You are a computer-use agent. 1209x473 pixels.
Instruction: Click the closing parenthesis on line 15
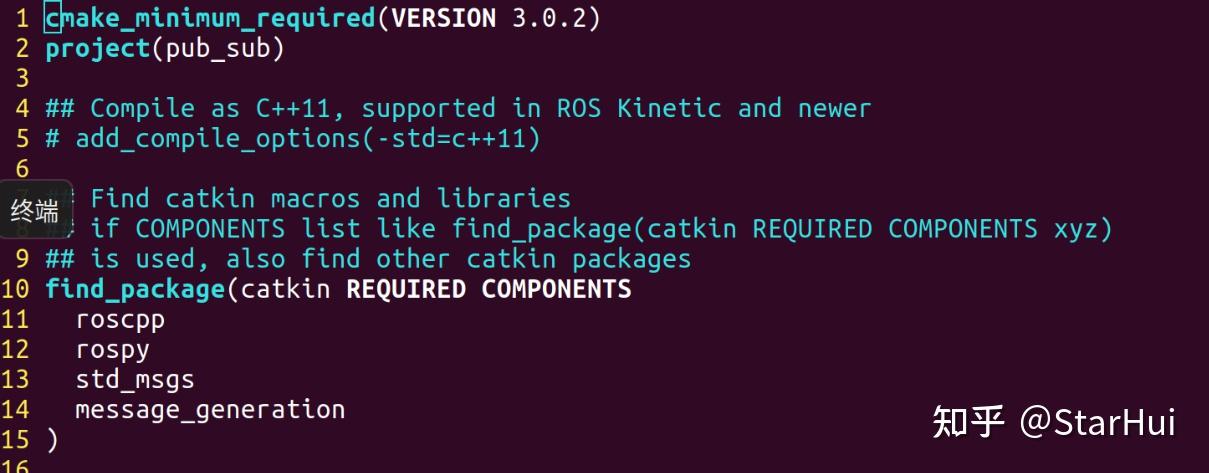tap(52, 440)
